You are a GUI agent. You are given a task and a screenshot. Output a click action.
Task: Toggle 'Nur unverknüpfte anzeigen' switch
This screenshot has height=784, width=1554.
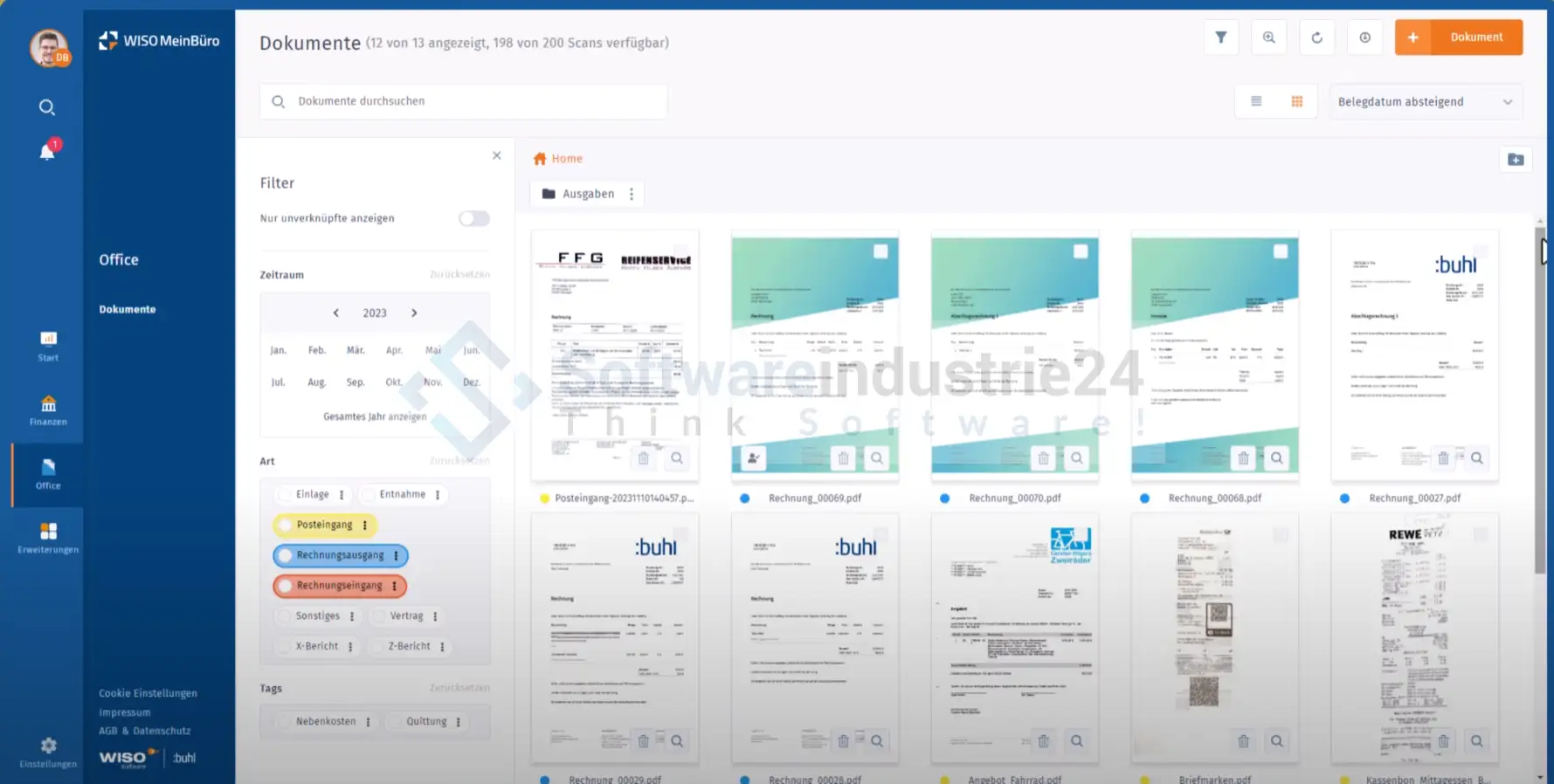[x=473, y=218]
